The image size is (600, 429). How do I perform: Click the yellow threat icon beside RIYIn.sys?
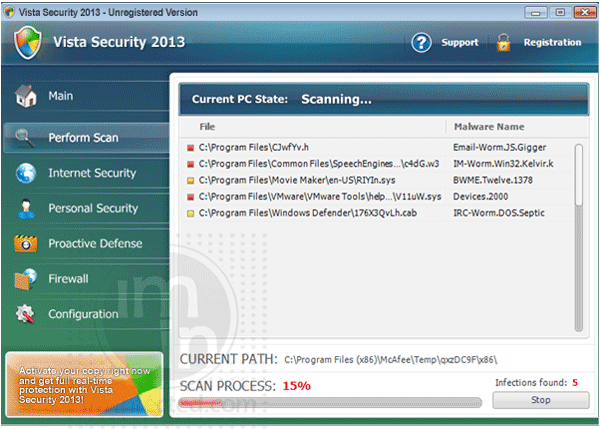(190, 181)
